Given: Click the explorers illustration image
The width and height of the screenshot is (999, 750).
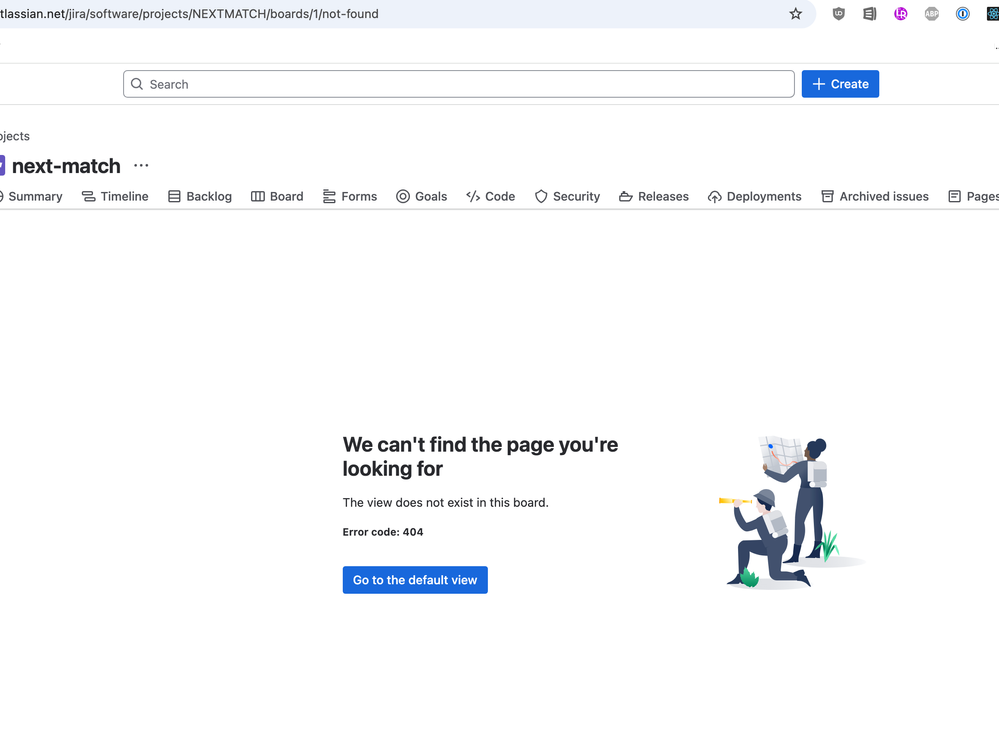Looking at the screenshot, I should coord(792,513).
